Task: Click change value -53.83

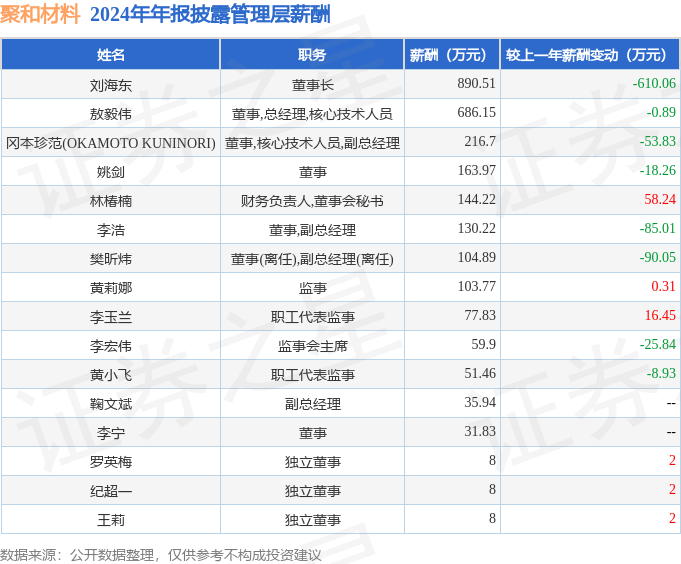Action: point(658,142)
